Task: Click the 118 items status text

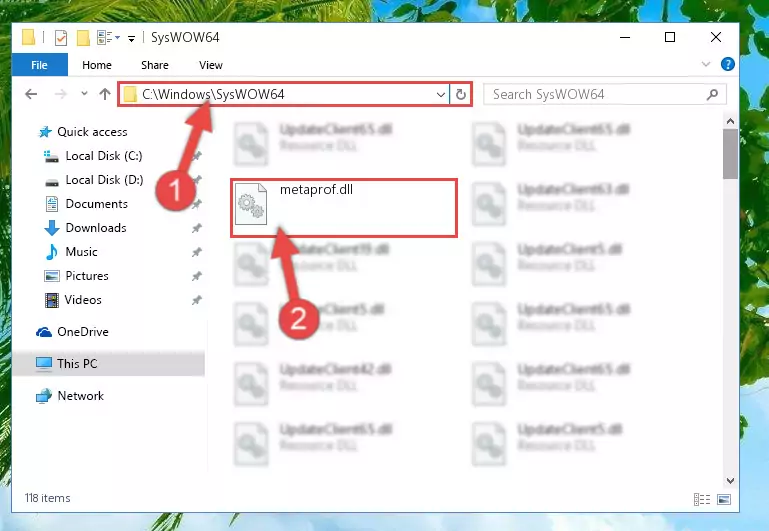Action: coord(48,498)
